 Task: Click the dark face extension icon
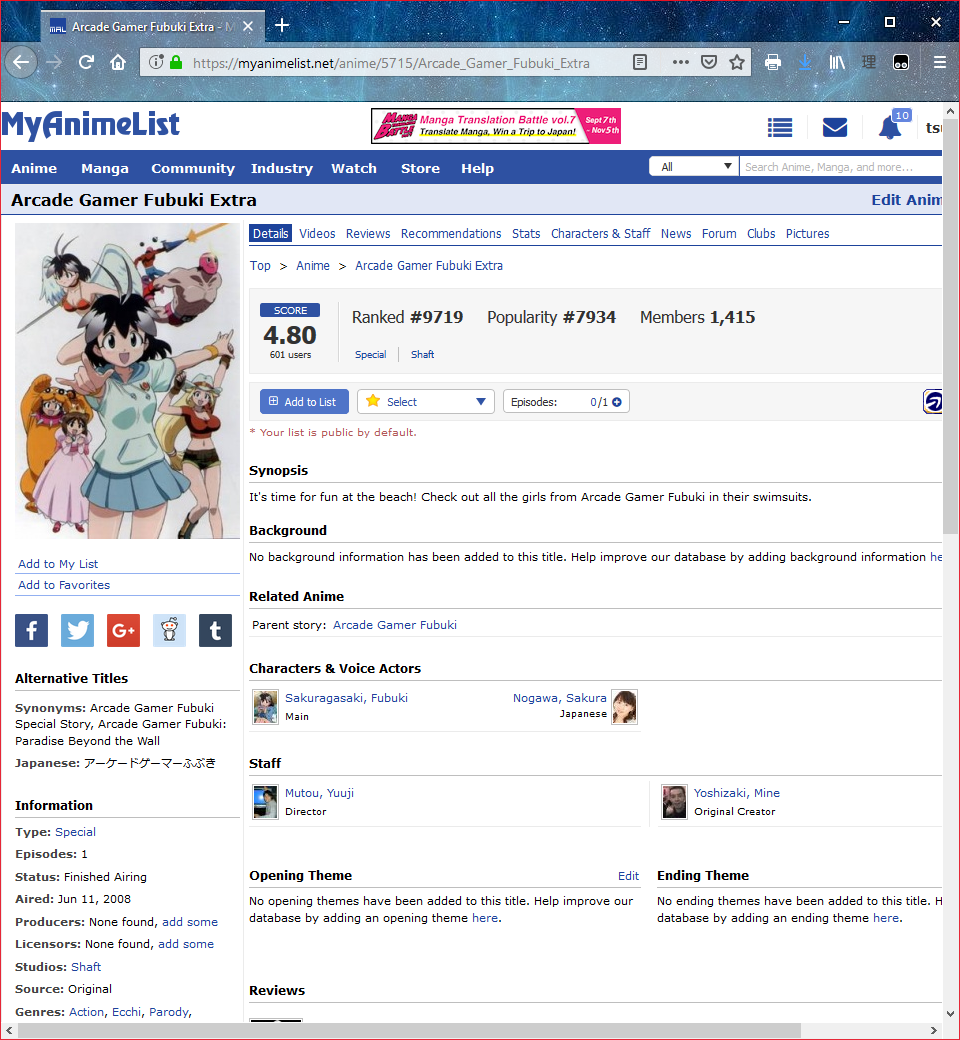pos(901,62)
